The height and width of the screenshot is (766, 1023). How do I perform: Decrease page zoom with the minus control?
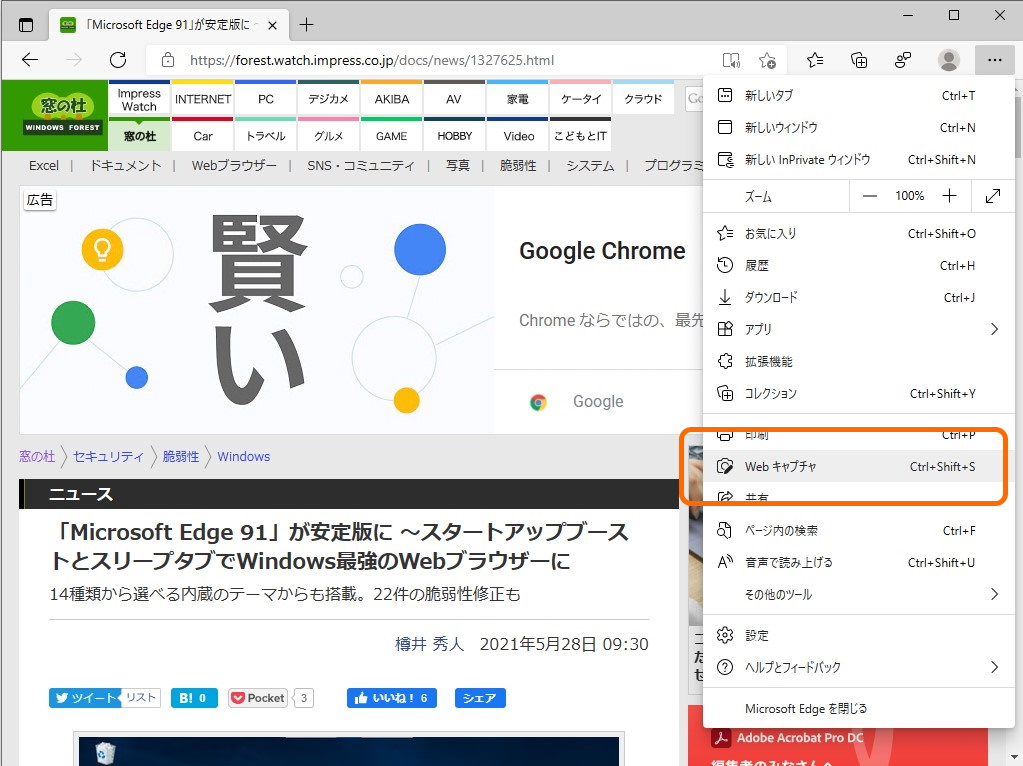[x=869, y=195]
